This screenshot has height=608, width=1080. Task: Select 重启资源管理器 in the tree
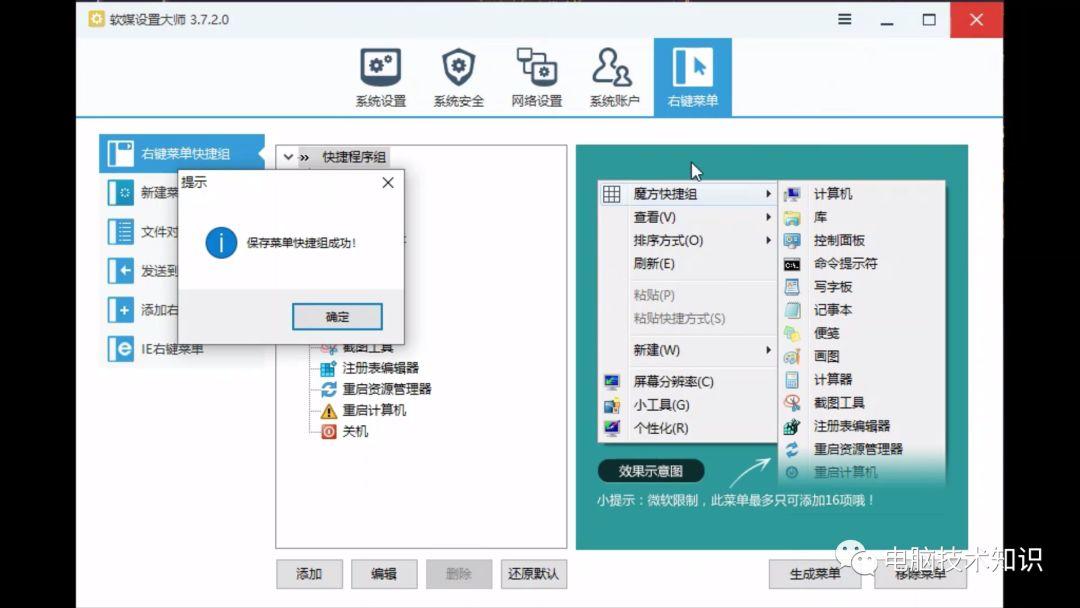(387, 389)
